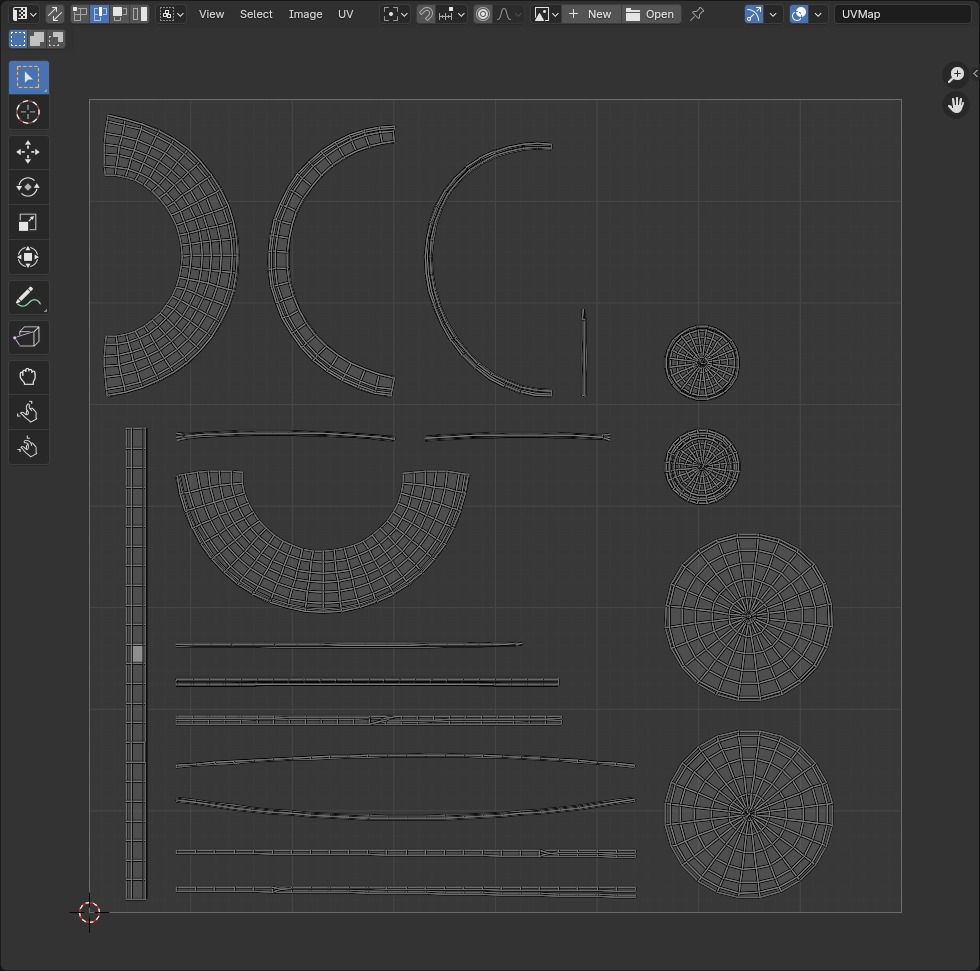Viewport: 980px width, 971px height.
Task: Select the Relax sculpt tool
Action: 28,412
